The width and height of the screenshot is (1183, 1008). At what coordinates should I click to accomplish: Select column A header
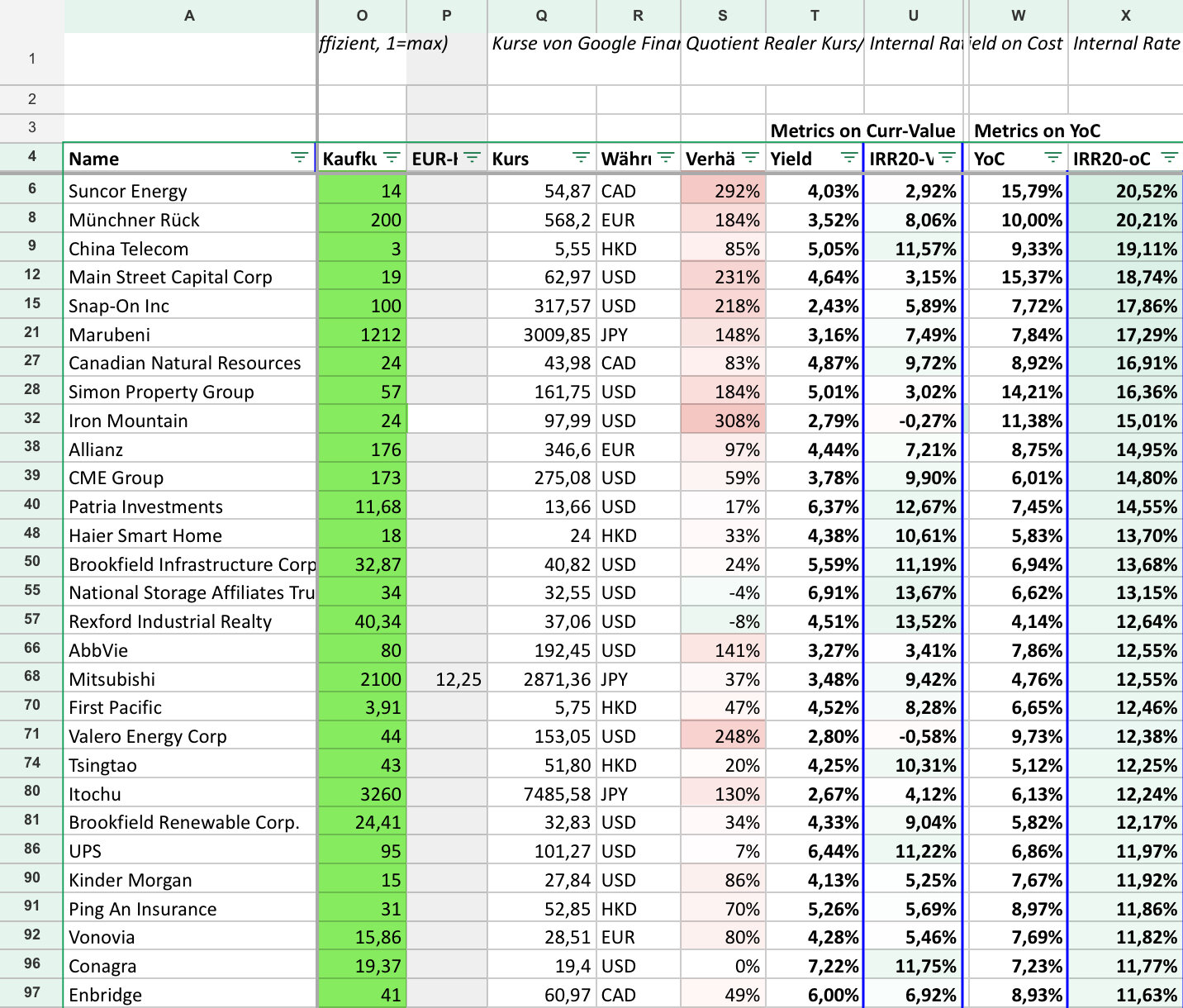[190, 16]
